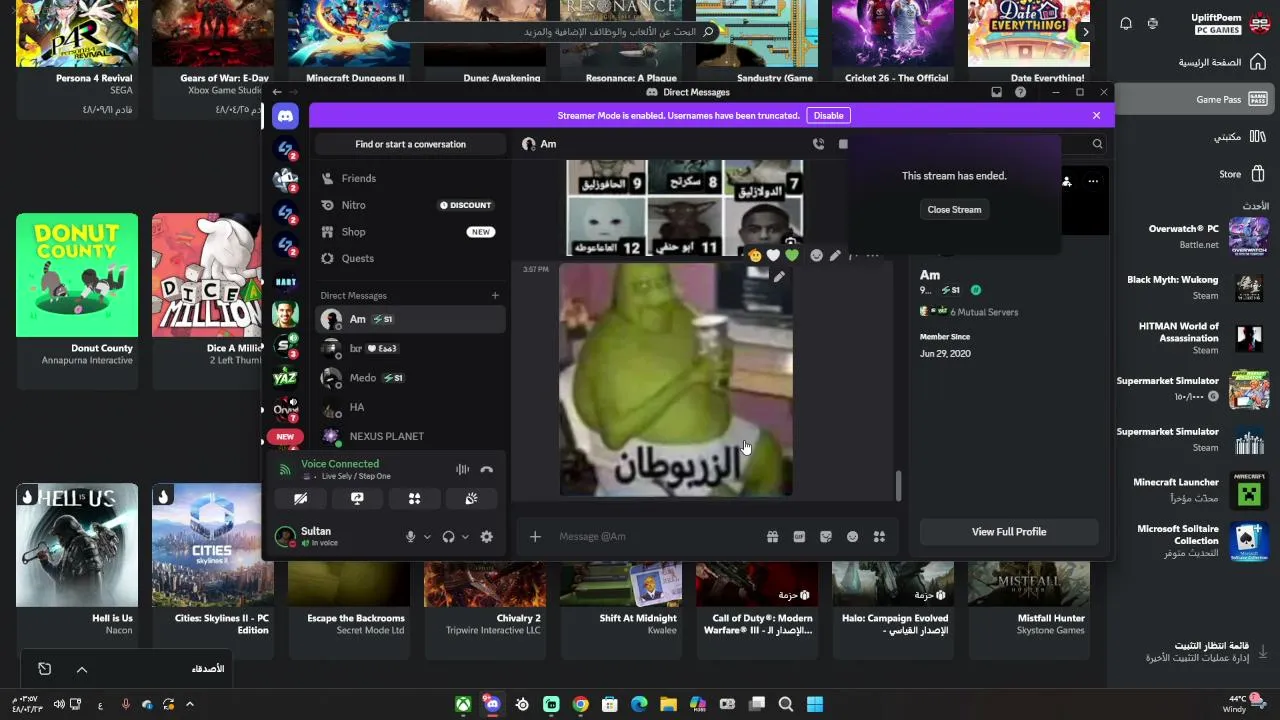
Task: Toggle the camera in voice panel
Action: [x=300, y=499]
